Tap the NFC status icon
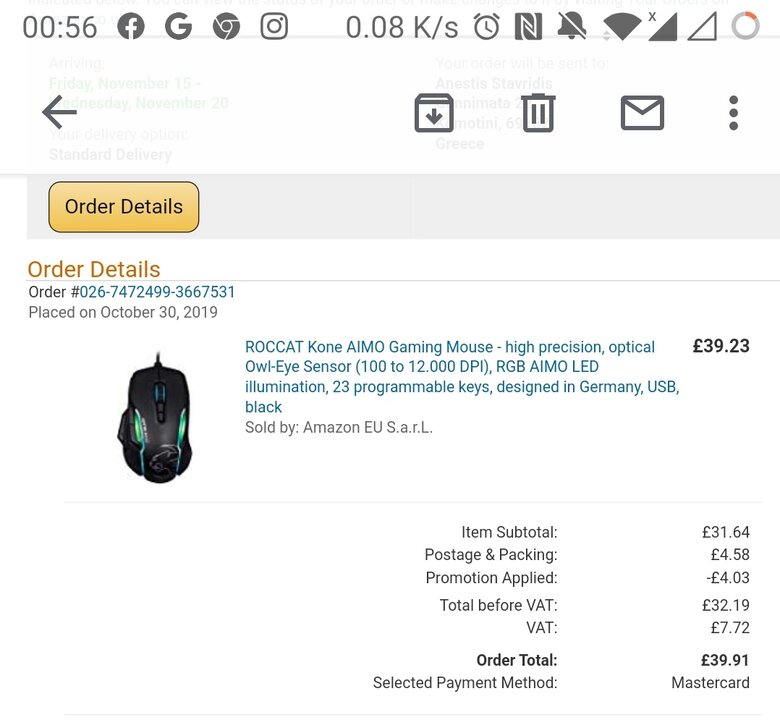Image resolution: width=780 pixels, height=720 pixels. click(x=529, y=27)
